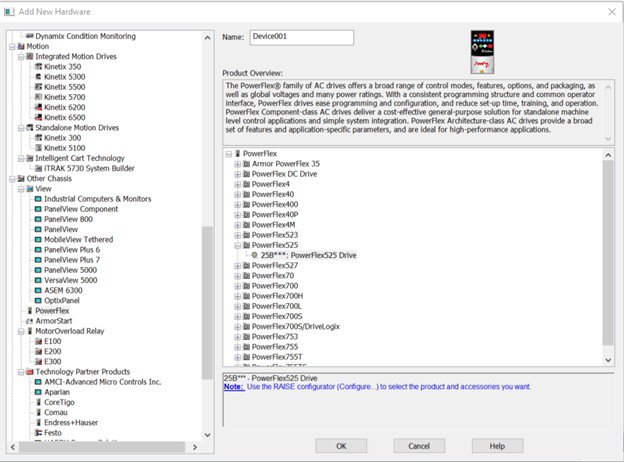The width and height of the screenshot is (624, 462).
Task: Expand the Armor PowerFlex 35 node
Action: (x=237, y=164)
